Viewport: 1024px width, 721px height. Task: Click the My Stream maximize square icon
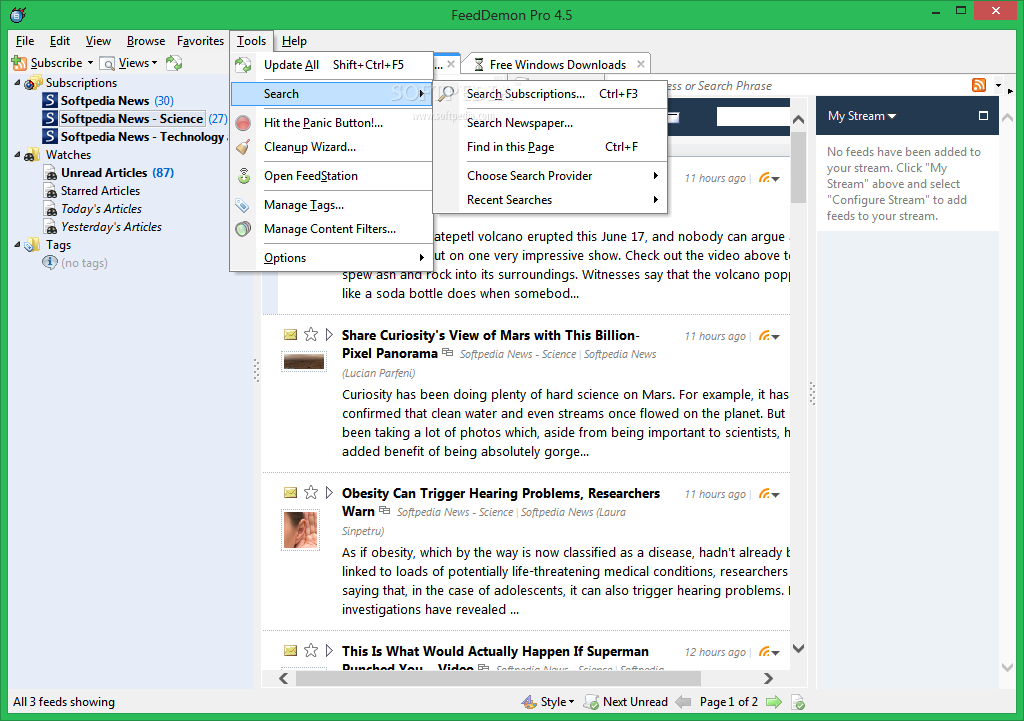tap(983, 116)
